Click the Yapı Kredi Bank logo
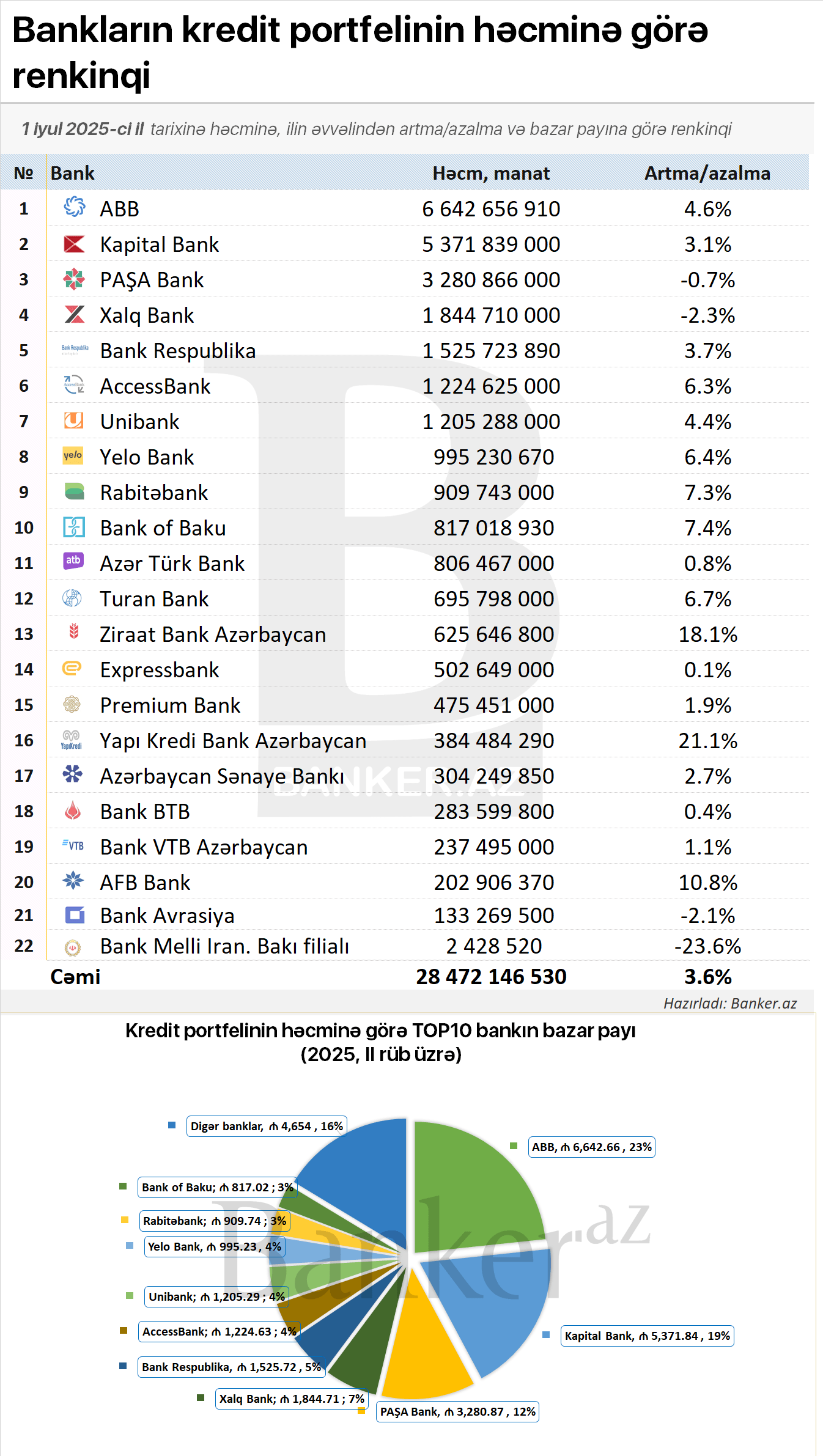Viewport: 823px width, 1456px height. click(x=72, y=740)
